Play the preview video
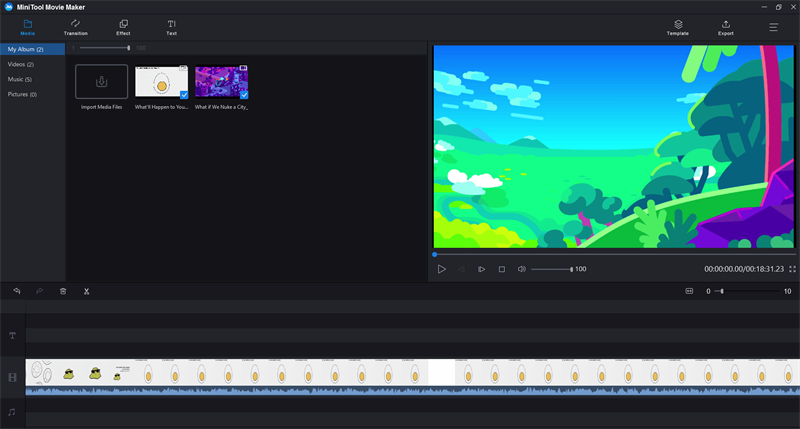This screenshot has width=800, height=429. pos(441,269)
